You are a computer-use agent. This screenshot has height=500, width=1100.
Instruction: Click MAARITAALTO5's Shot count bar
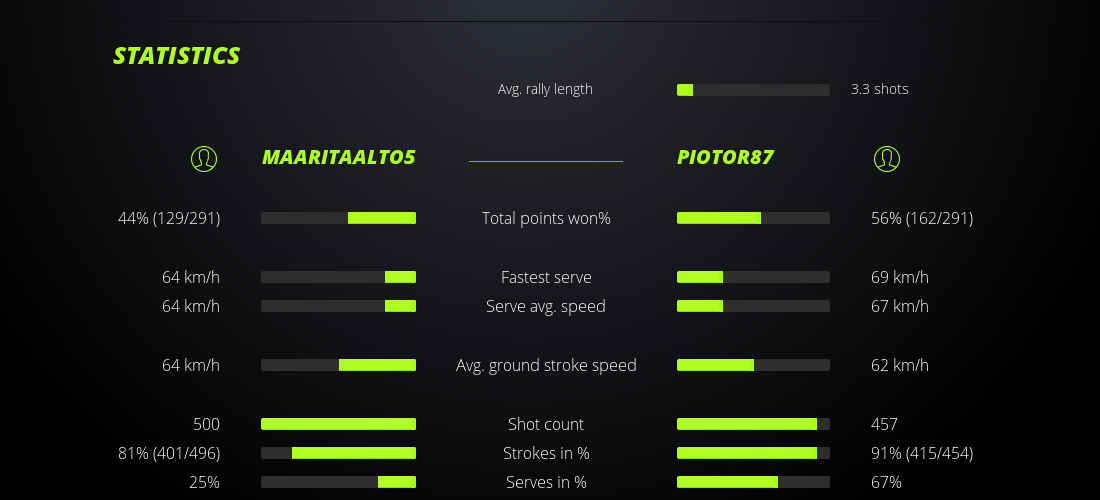(338, 424)
